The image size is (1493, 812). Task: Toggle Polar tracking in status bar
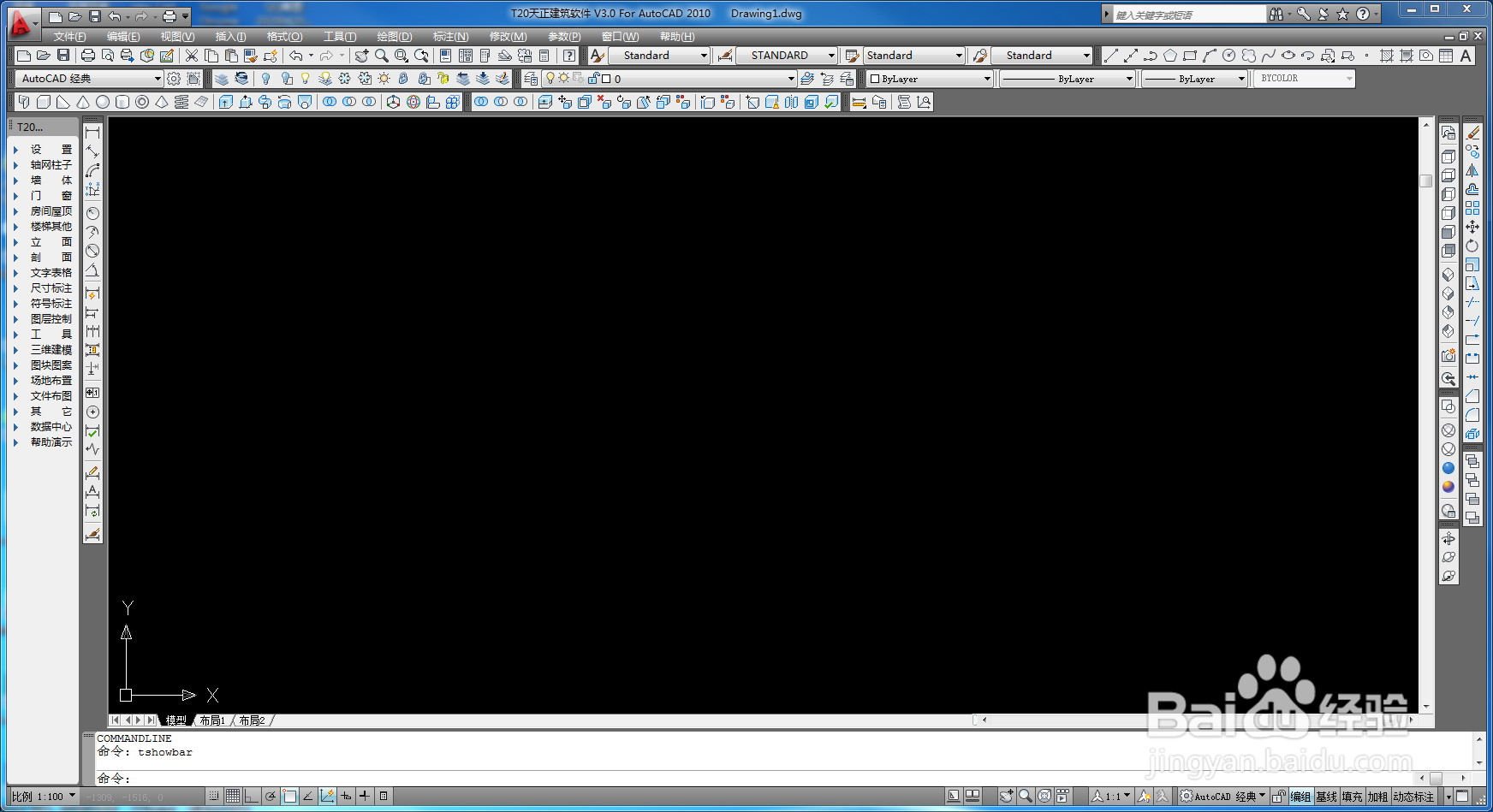[271, 797]
